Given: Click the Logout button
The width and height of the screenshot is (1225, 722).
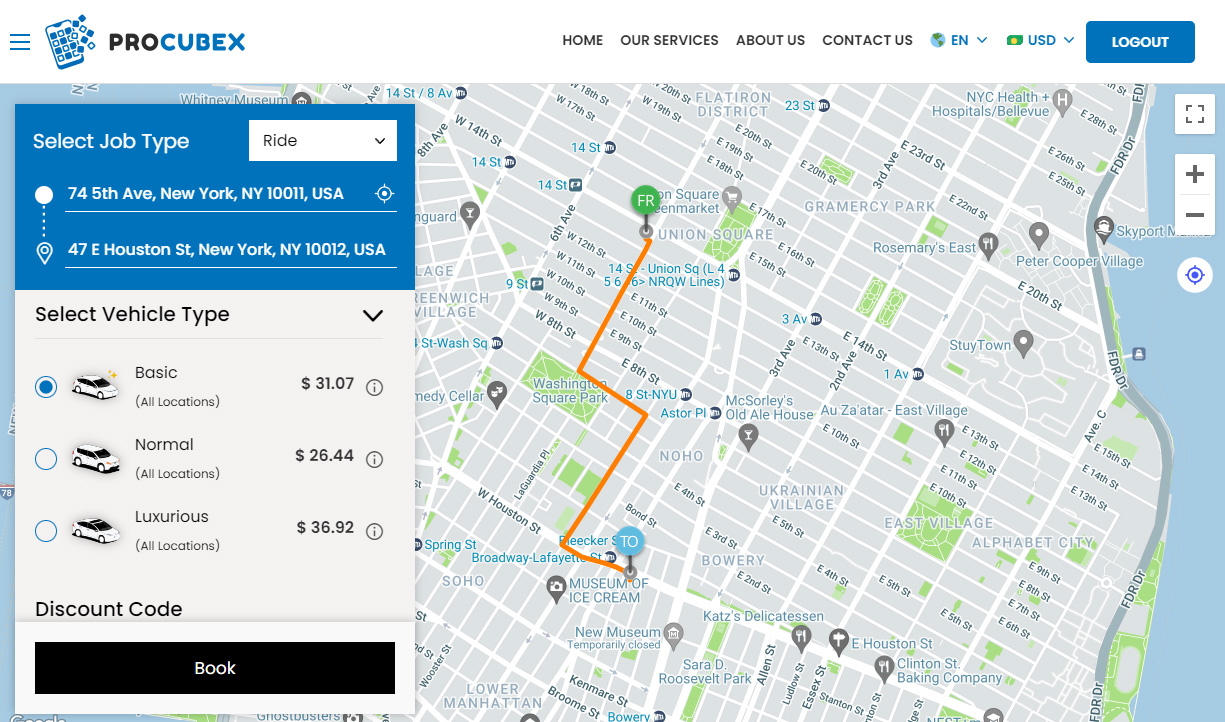Looking at the screenshot, I should click(x=1140, y=42).
